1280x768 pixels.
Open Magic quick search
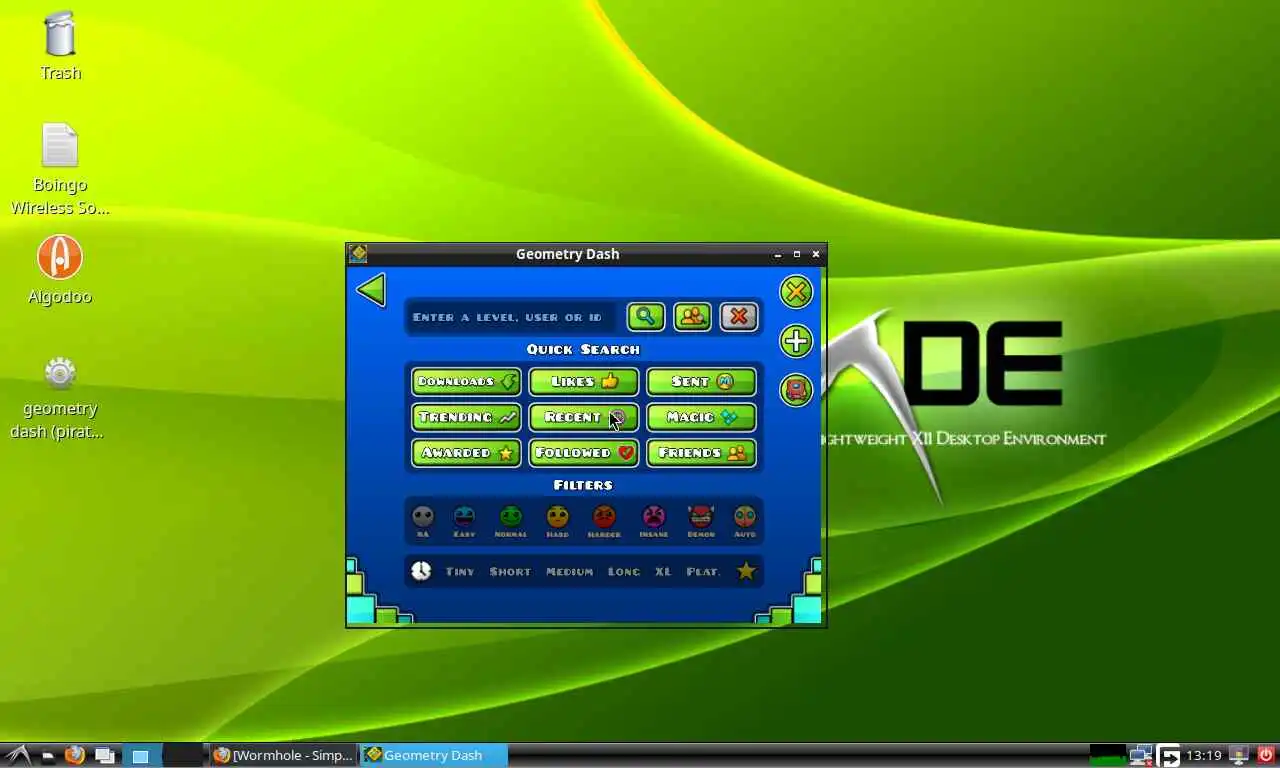tap(701, 417)
